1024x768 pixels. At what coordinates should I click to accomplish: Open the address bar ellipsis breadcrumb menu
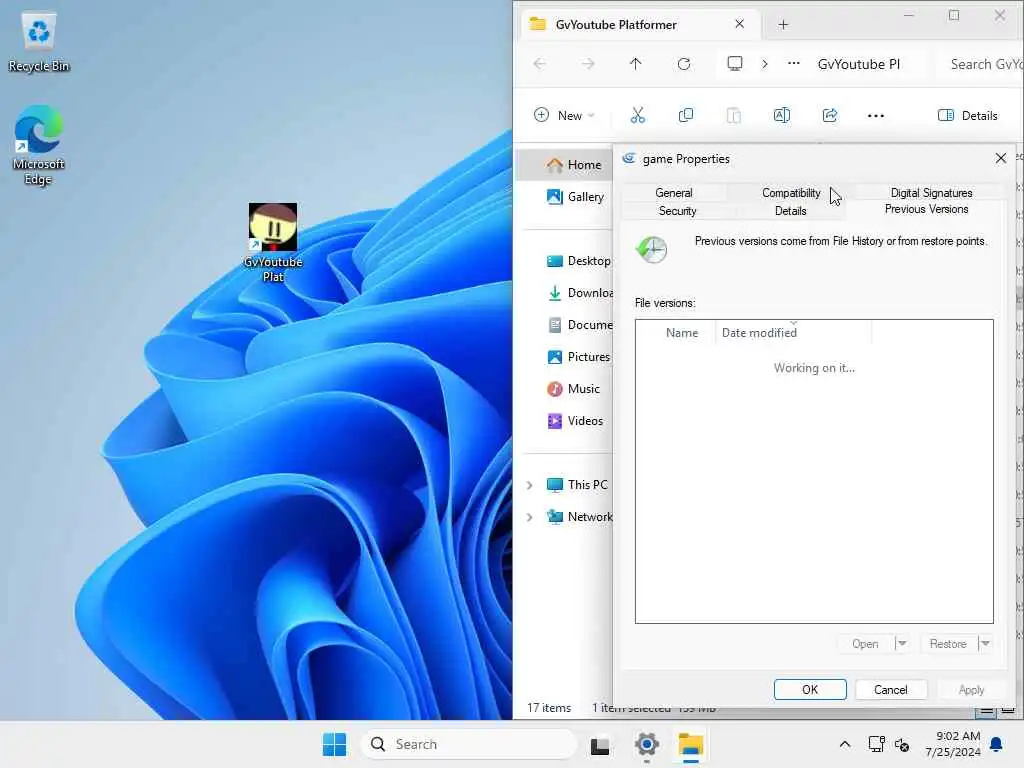coord(793,63)
